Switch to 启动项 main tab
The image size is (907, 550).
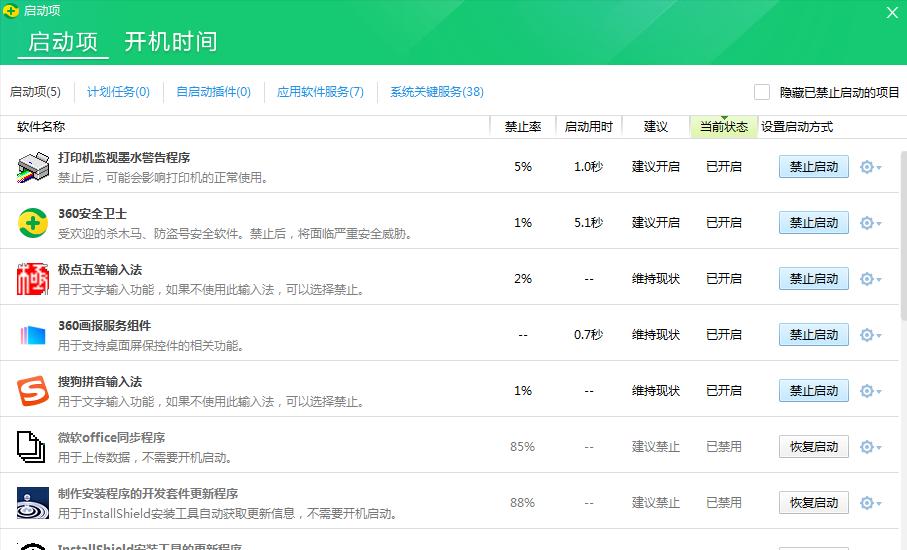click(x=63, y=42)
